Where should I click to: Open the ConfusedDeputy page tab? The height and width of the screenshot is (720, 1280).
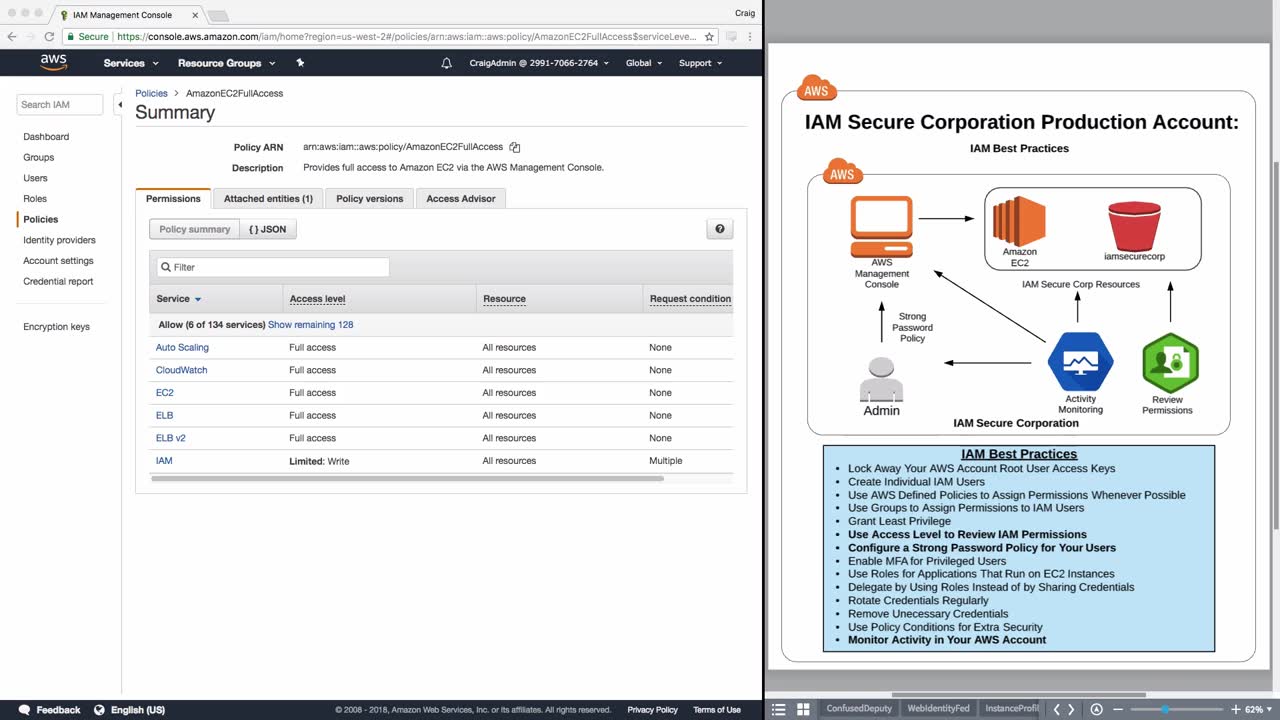[x=858, y=709]
